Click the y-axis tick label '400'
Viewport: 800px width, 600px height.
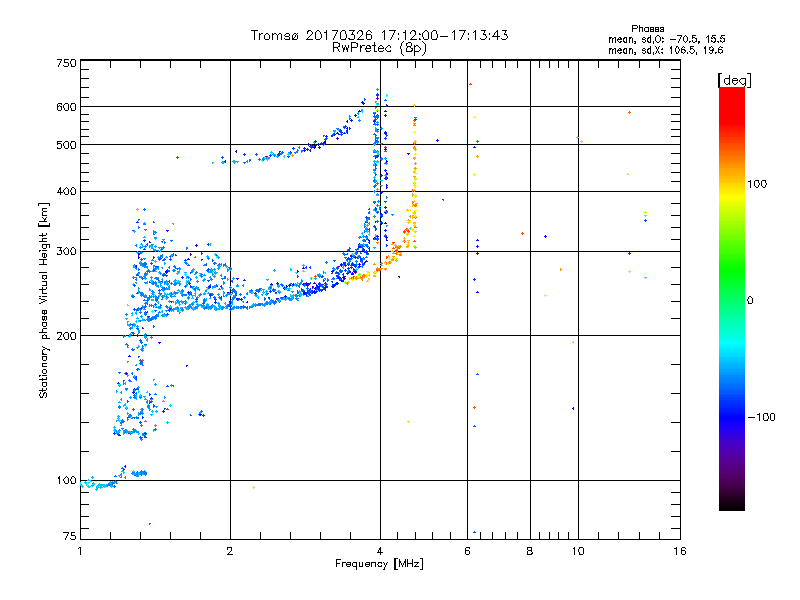(x=66, y=191)
